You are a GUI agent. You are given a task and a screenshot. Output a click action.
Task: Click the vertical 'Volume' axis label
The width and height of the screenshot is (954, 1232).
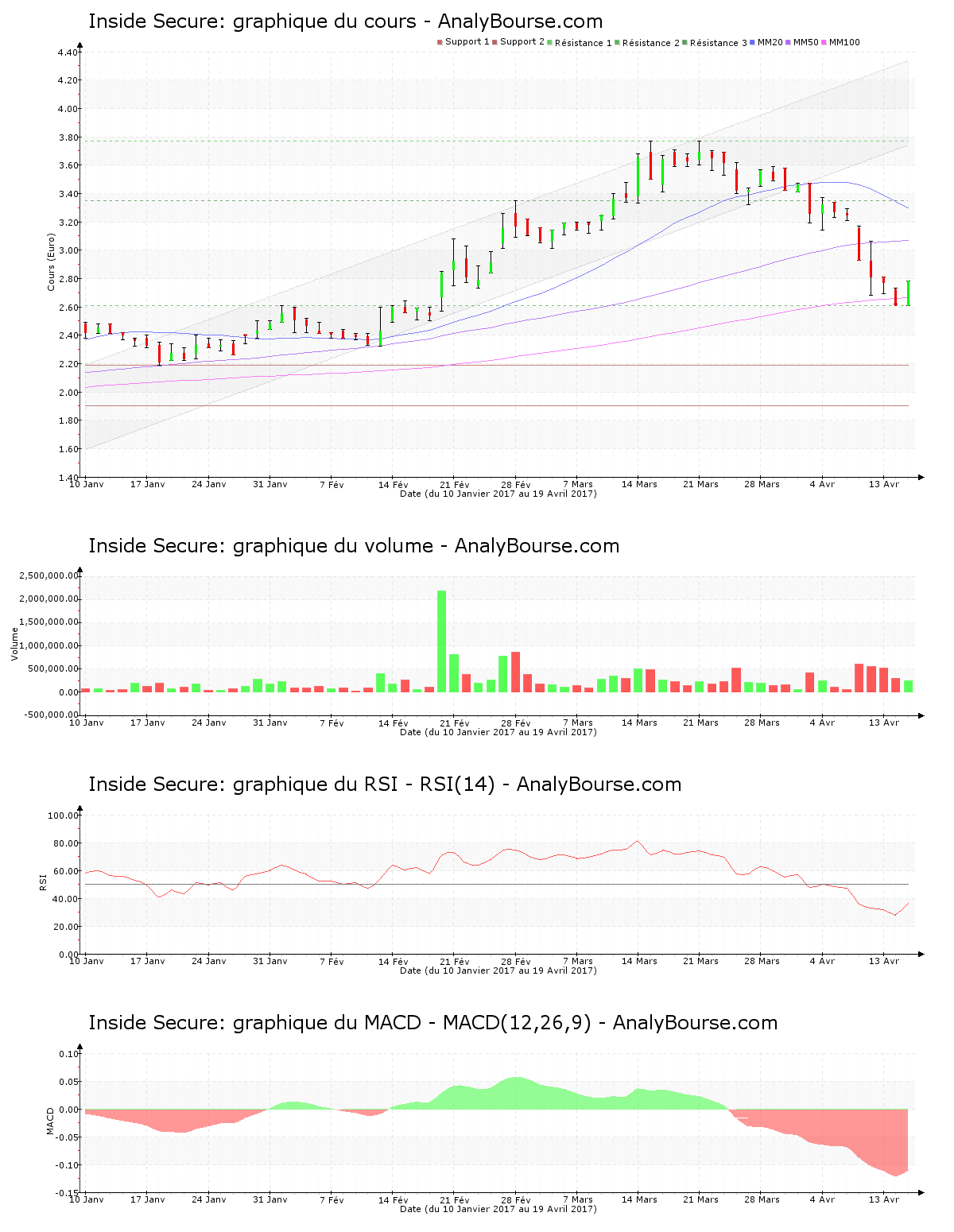coord(14,644)
